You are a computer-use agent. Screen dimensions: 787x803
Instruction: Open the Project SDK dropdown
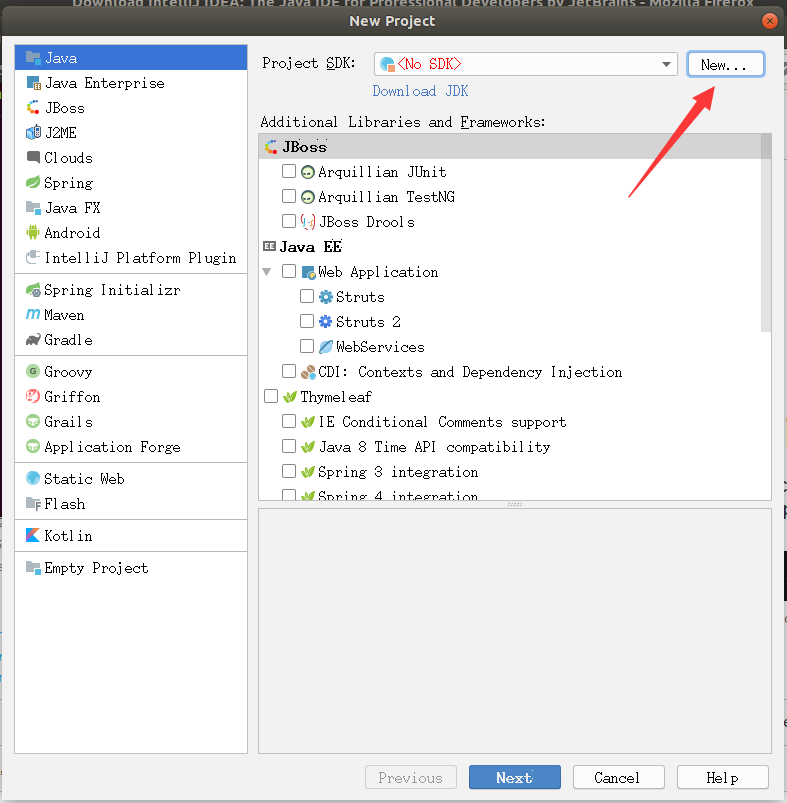[x=526, y=64]
